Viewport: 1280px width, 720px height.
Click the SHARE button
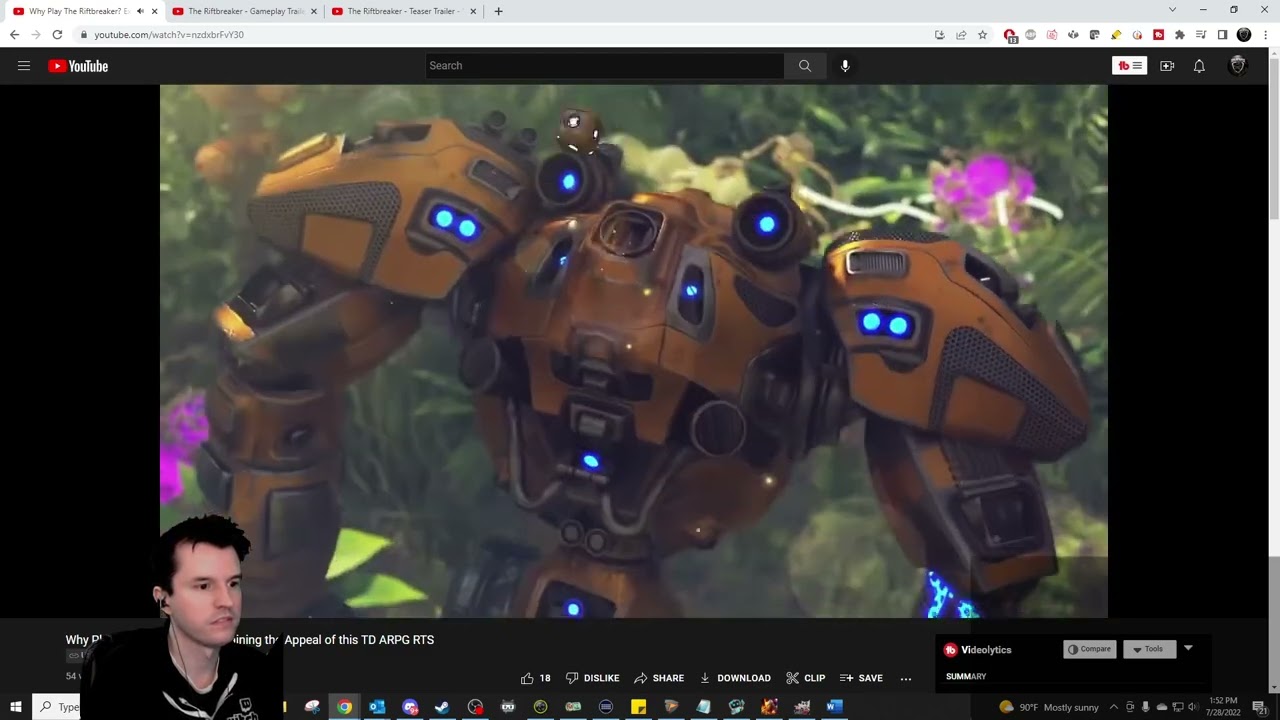point(659,678)
